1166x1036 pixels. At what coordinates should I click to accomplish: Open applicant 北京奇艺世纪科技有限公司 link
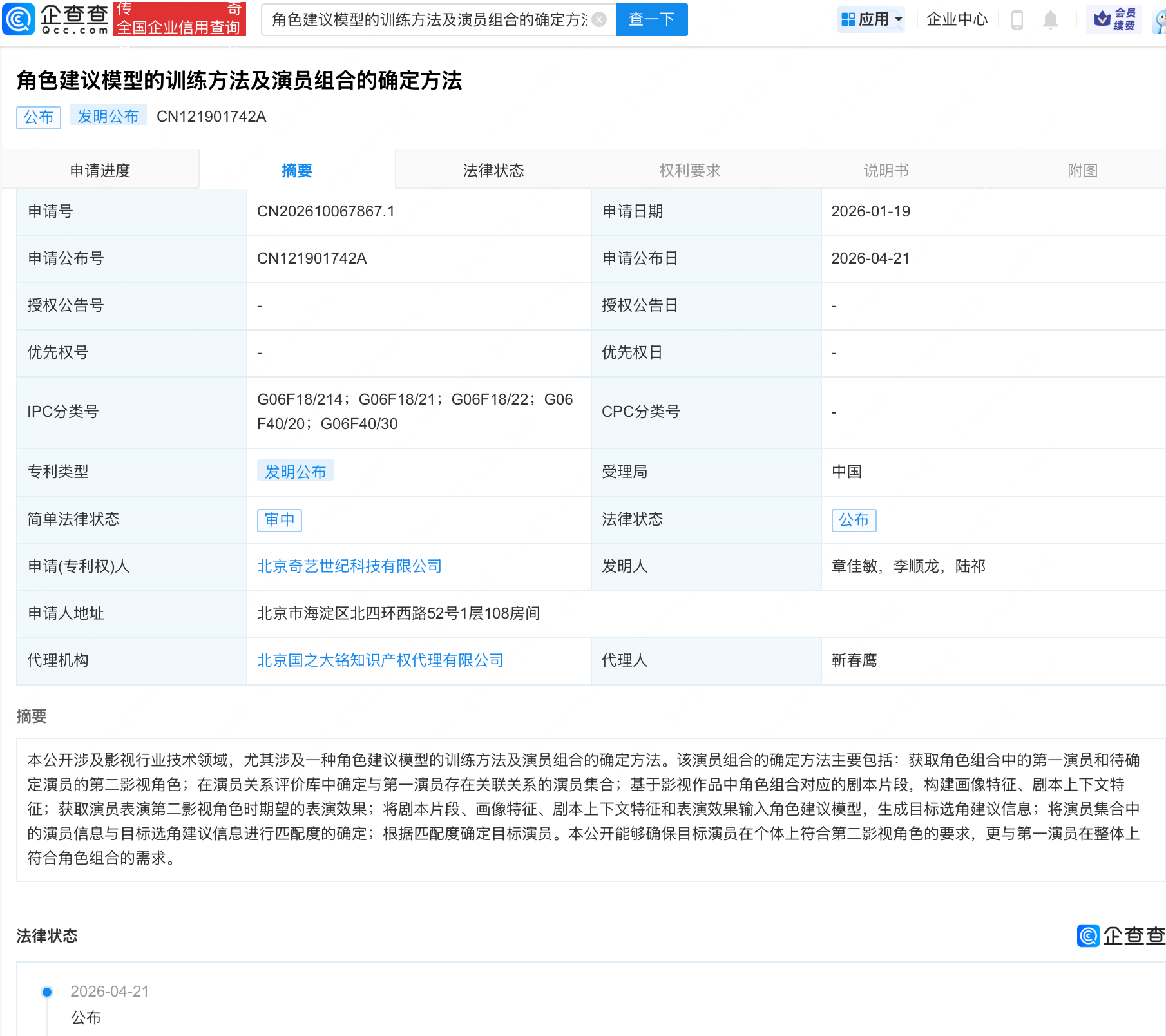pyautogui.click(x=349, y=566)
